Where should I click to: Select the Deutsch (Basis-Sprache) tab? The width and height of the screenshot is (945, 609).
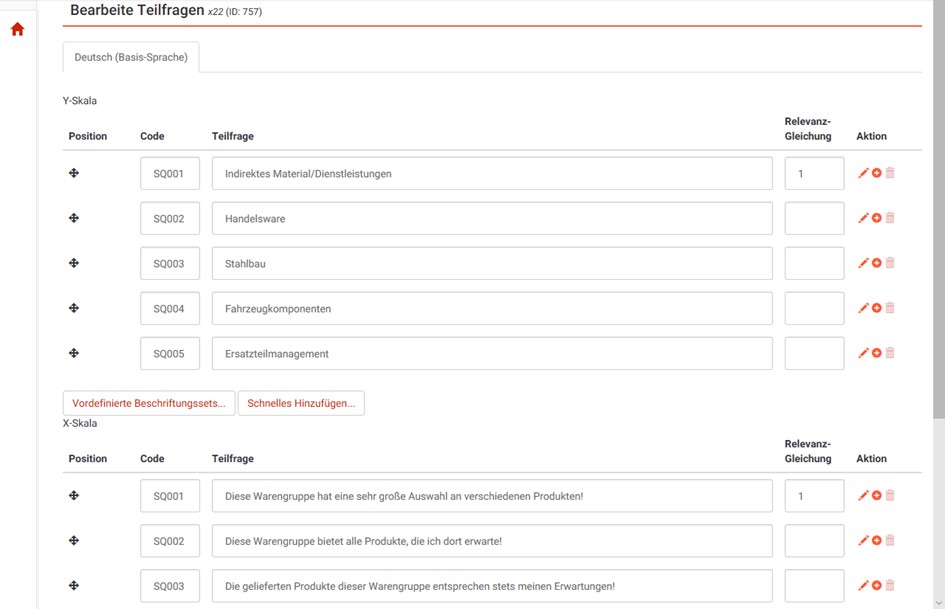[131, 57]
